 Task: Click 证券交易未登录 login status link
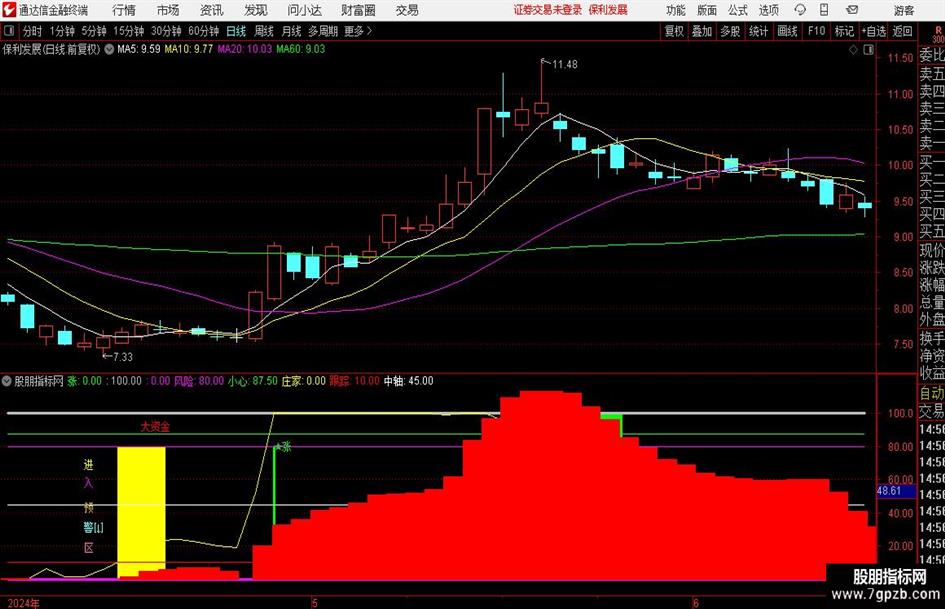(548, 10)
